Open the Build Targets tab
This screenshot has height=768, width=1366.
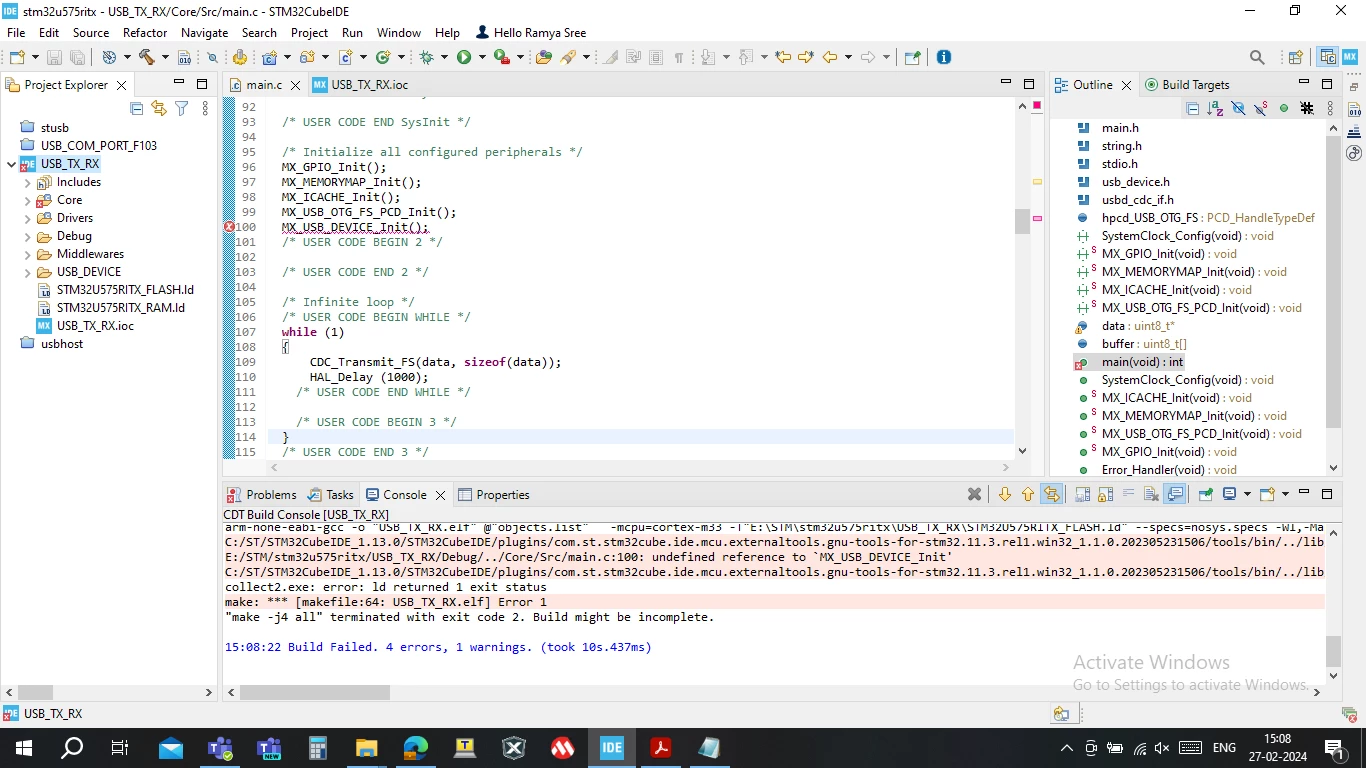click(1187, 85)
